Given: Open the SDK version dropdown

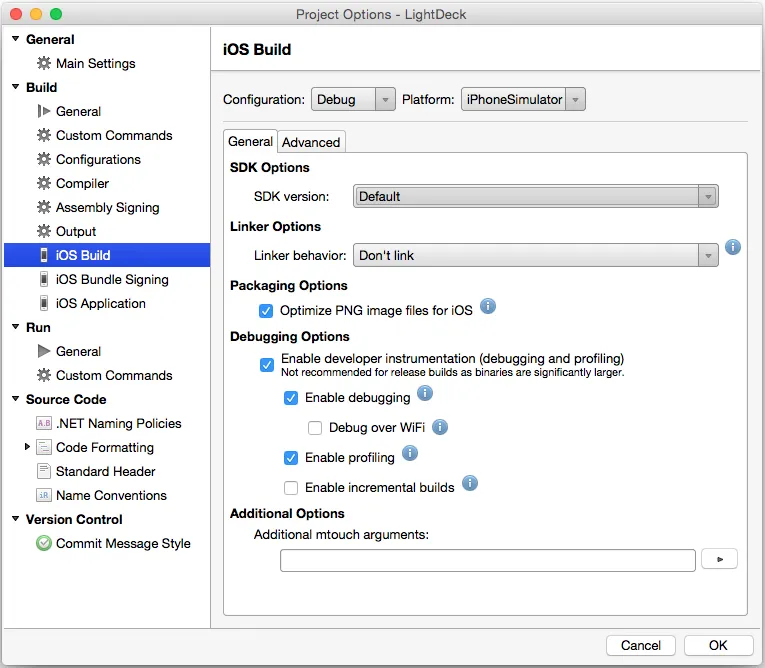Looking at the screenshot, I should pyautogui.click(x=536, y=197).
